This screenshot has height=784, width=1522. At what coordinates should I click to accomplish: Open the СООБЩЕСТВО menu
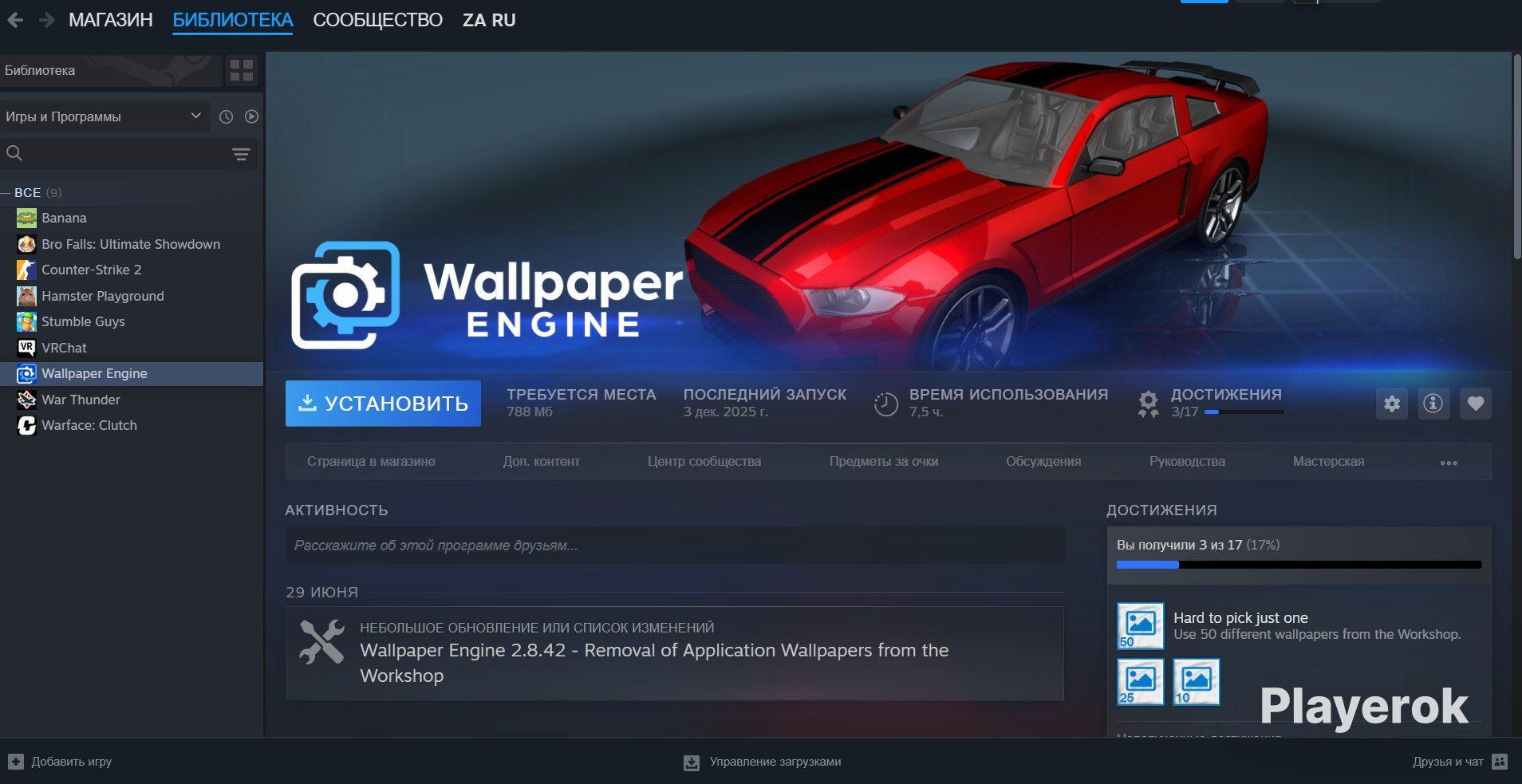pos(378,20)
